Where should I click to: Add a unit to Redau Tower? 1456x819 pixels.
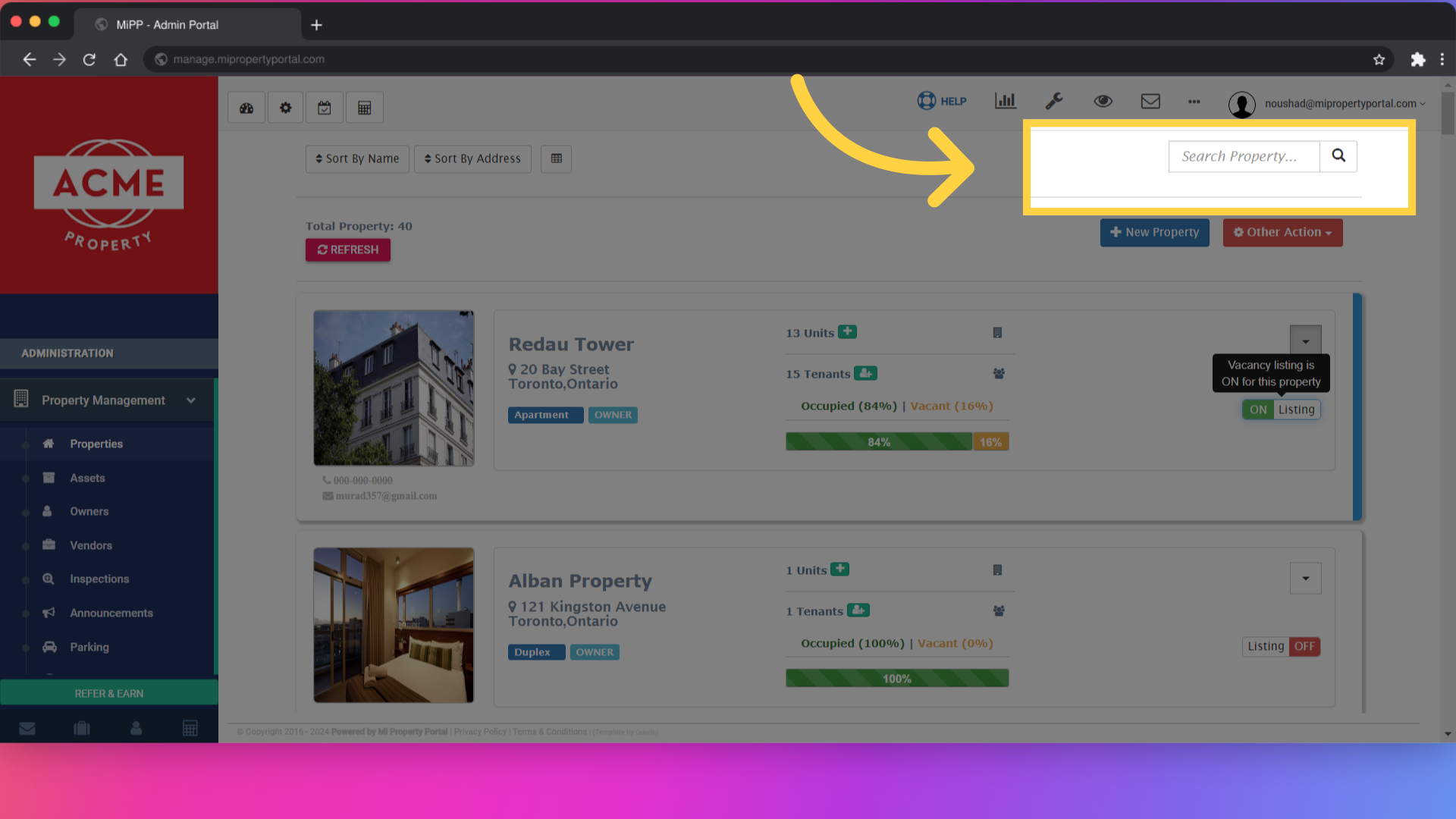pos(848,332)
